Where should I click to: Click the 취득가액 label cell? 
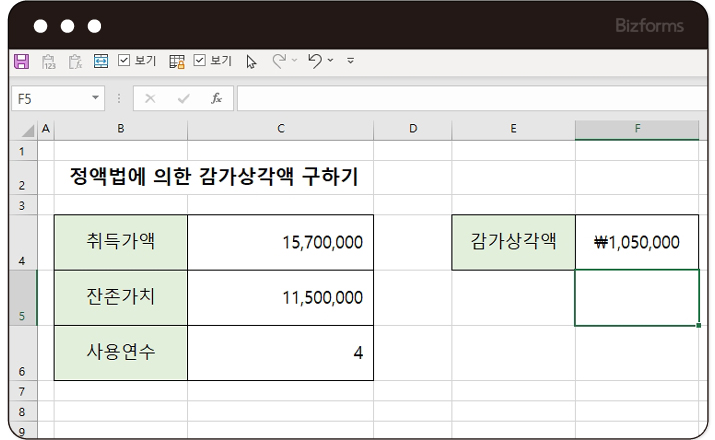(121, 242)
